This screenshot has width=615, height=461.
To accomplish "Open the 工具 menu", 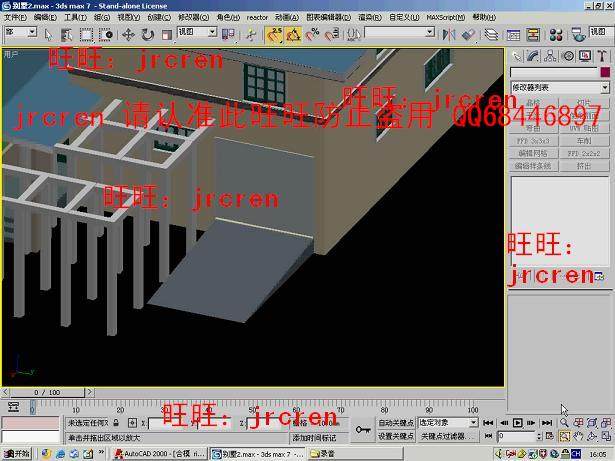I will point(75,18).
